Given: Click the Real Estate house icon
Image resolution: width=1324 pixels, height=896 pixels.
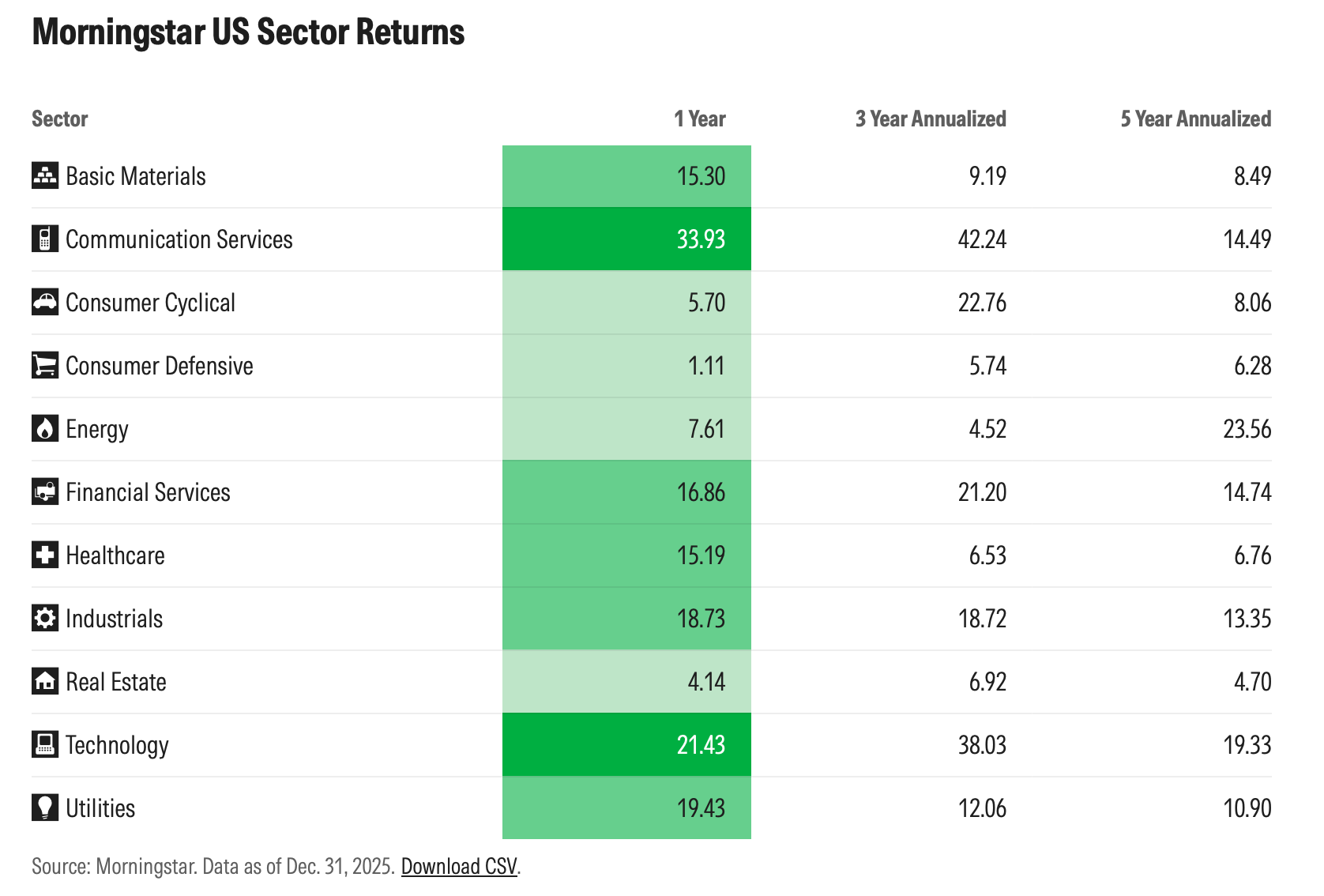Looking at the screenshot, I should (45, 681).
